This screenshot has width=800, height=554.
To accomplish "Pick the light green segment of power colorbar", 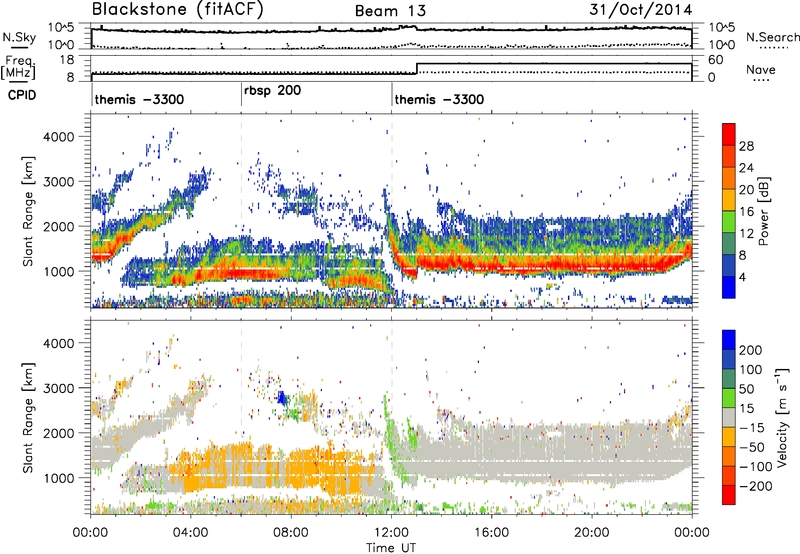I will pyautogui.click(x=729, y=222).
